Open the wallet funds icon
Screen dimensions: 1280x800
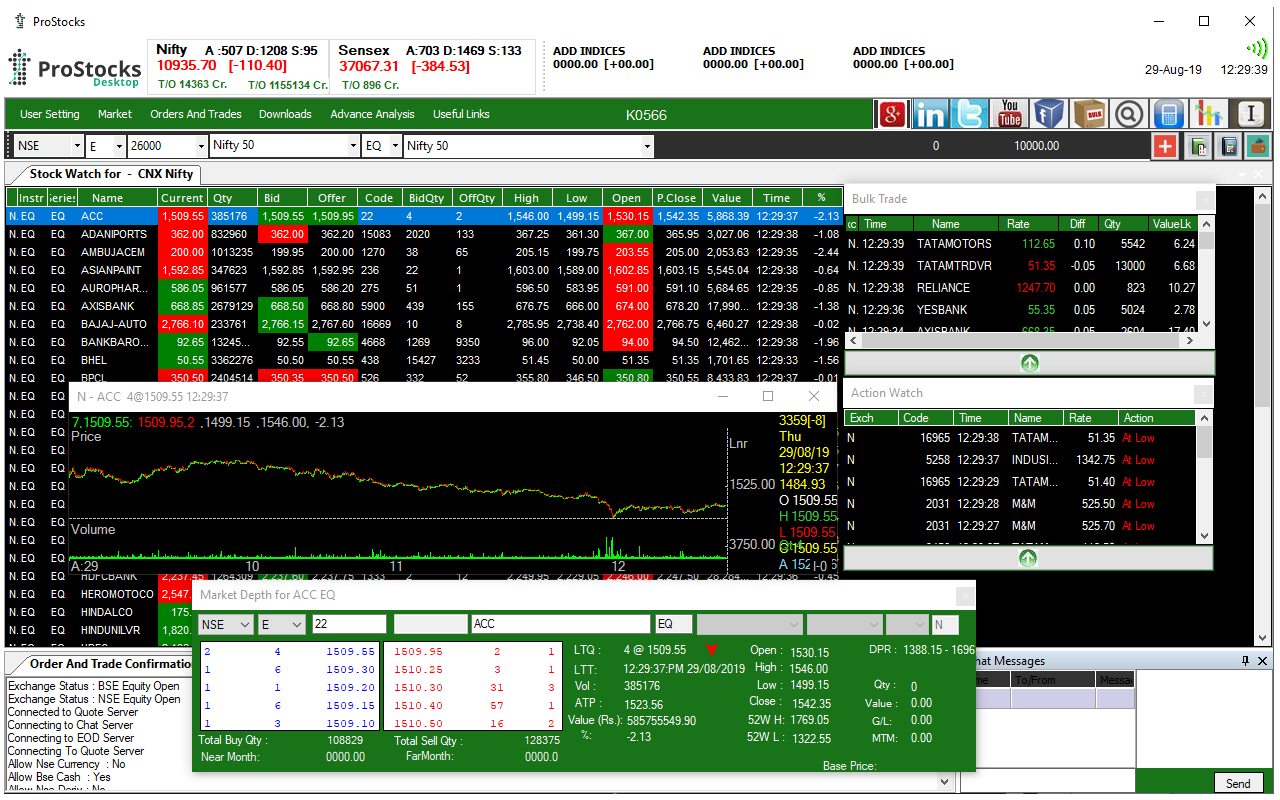click(x=1258, y=146)
